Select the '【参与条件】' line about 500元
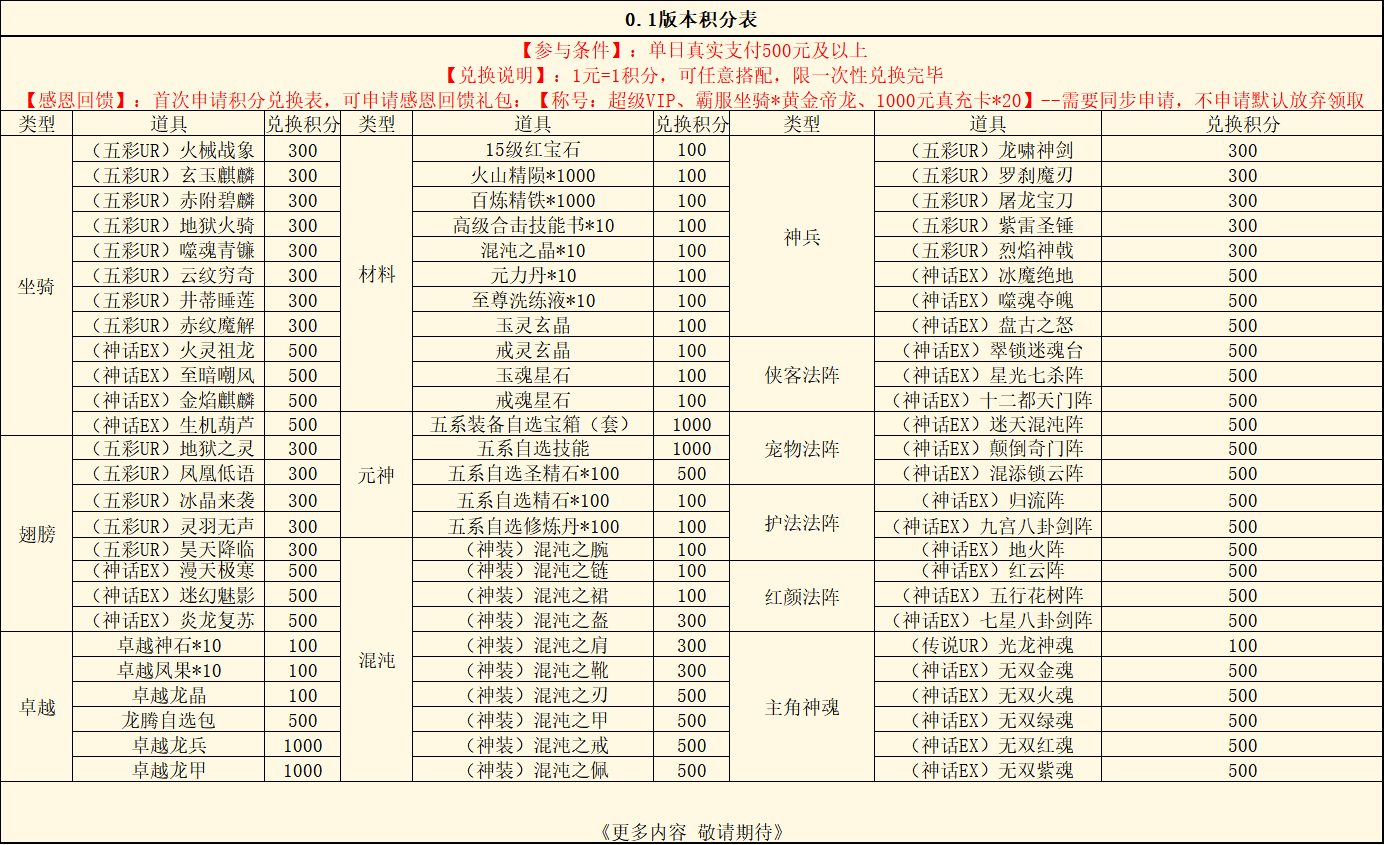This screenshot has width=1384, height=845. pos(693,50)
